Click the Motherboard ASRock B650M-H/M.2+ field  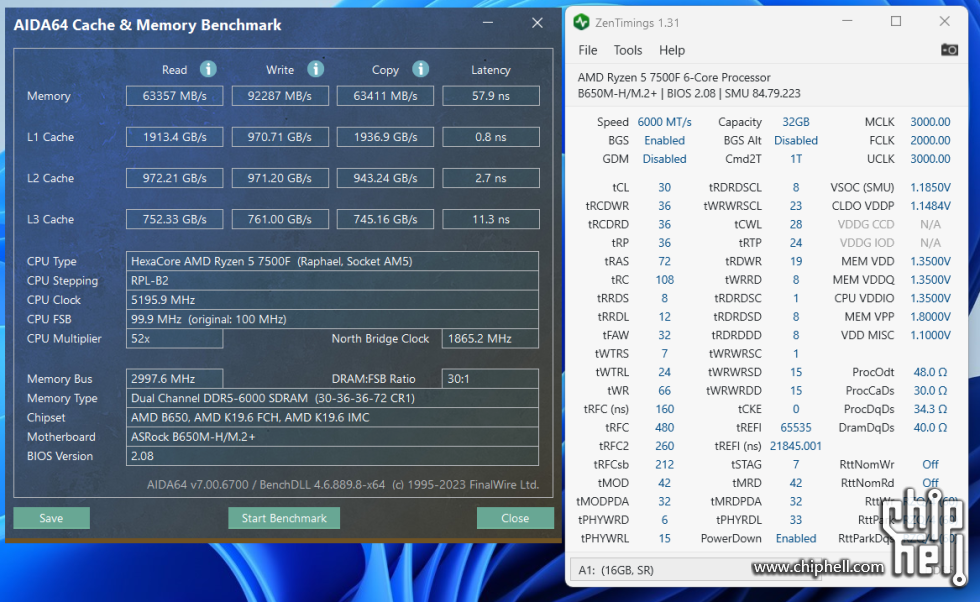(332, 437)
